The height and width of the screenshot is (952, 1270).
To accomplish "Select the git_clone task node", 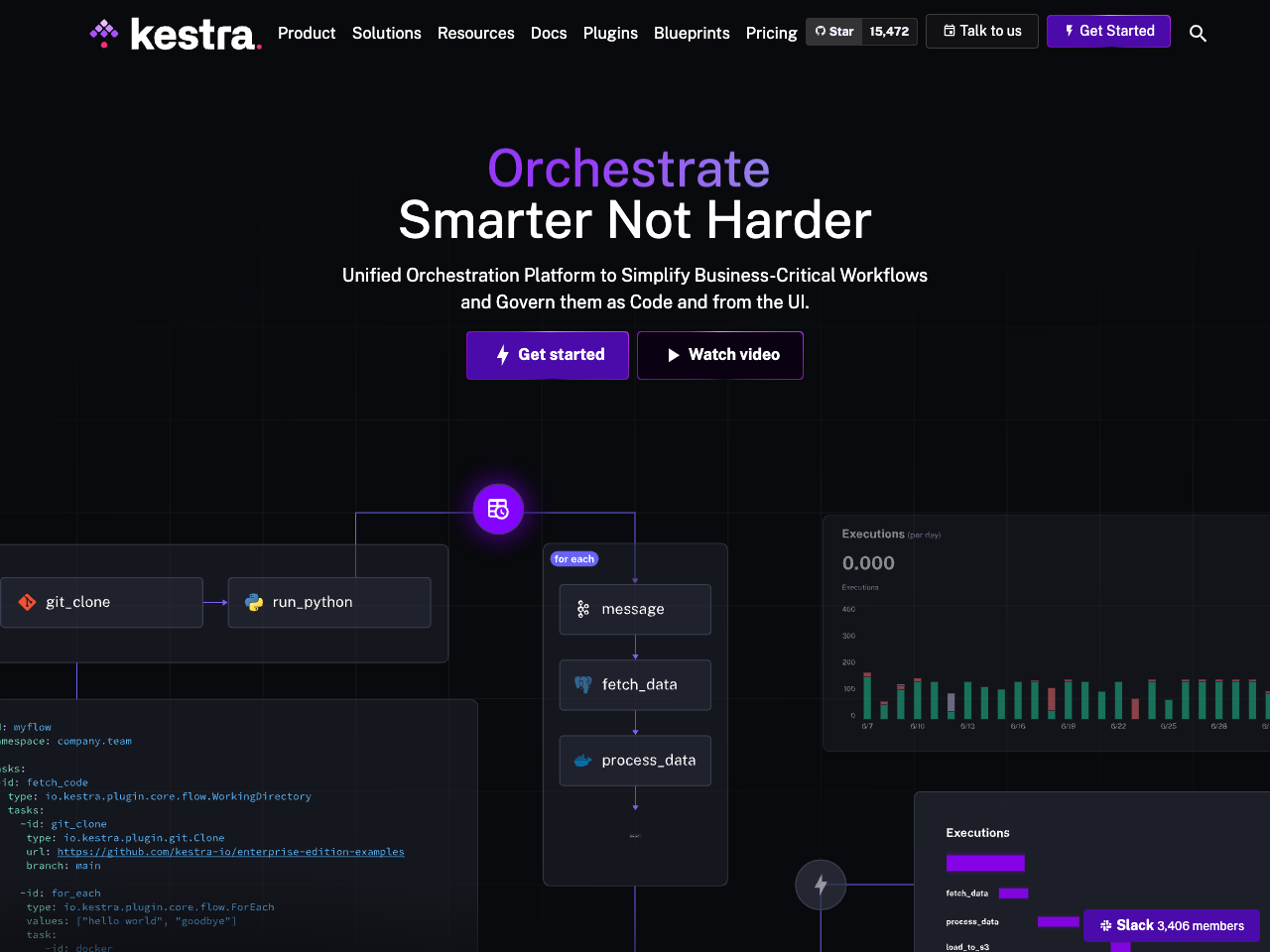I will pos(100,602).
